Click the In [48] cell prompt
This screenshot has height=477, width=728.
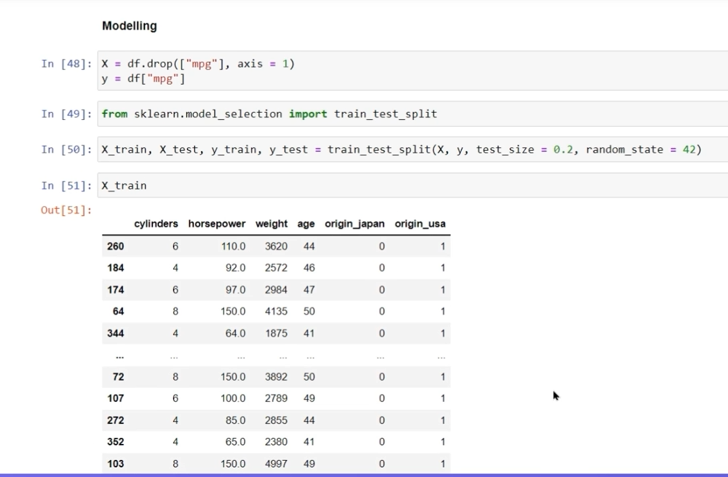66,64
